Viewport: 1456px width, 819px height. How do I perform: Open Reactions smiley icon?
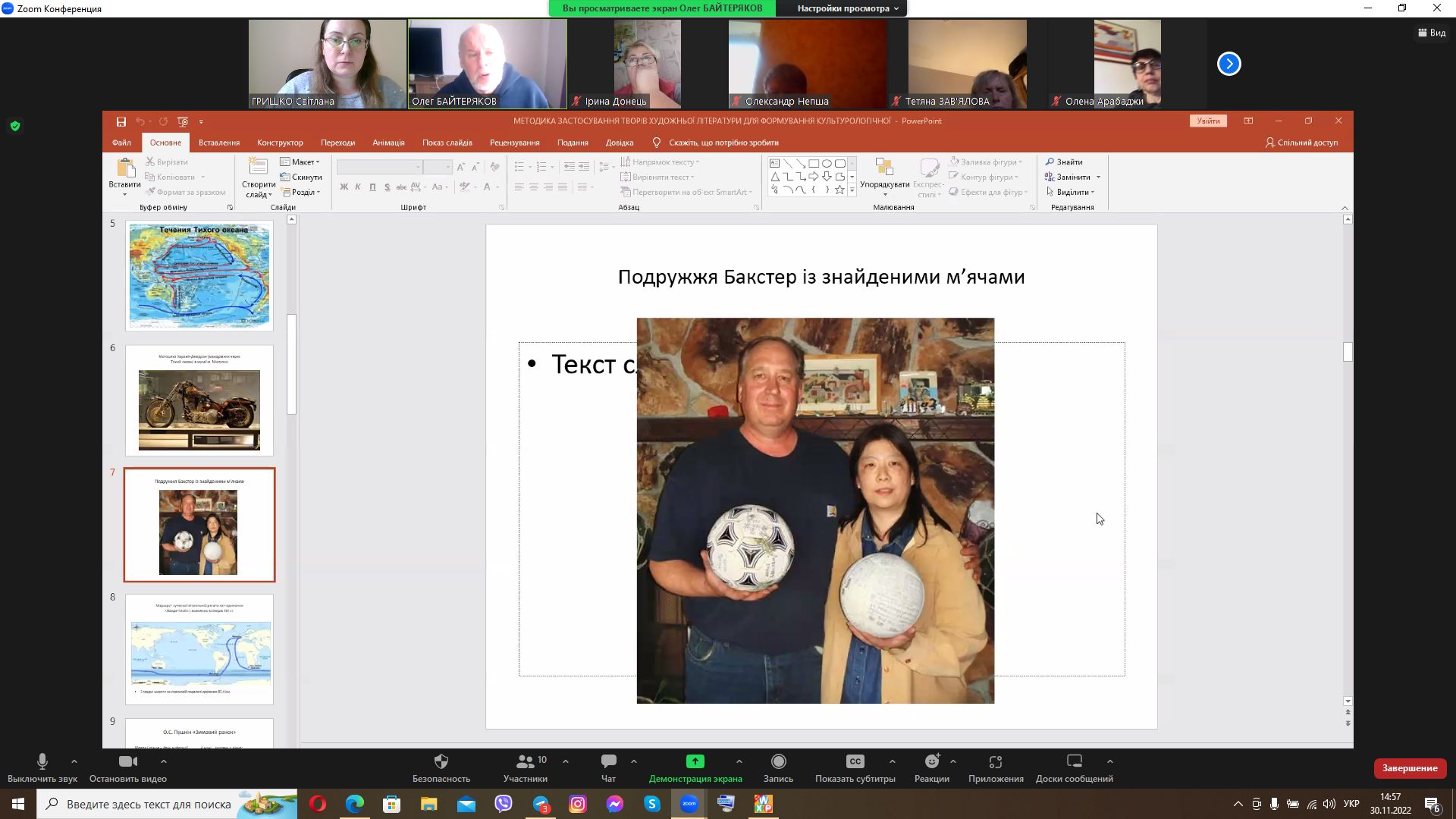pos(932,761)
